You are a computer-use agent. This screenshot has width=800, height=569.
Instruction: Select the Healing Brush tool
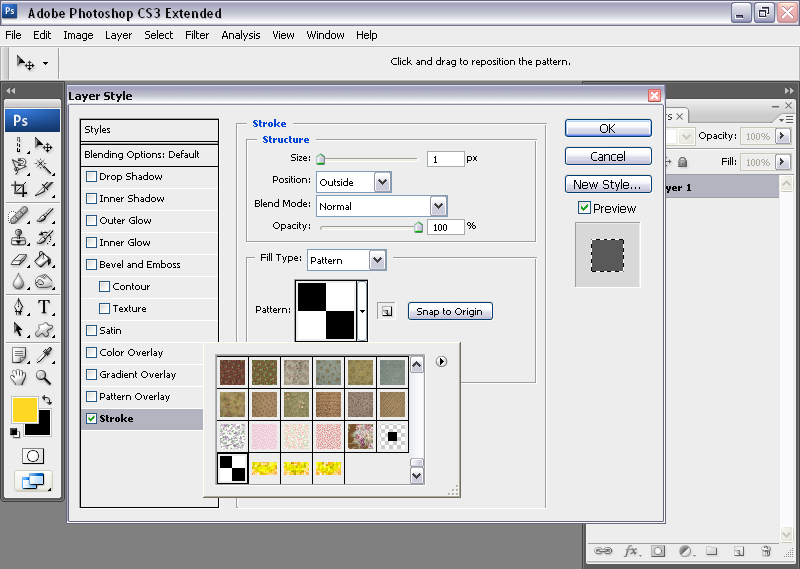click(19, 216)
